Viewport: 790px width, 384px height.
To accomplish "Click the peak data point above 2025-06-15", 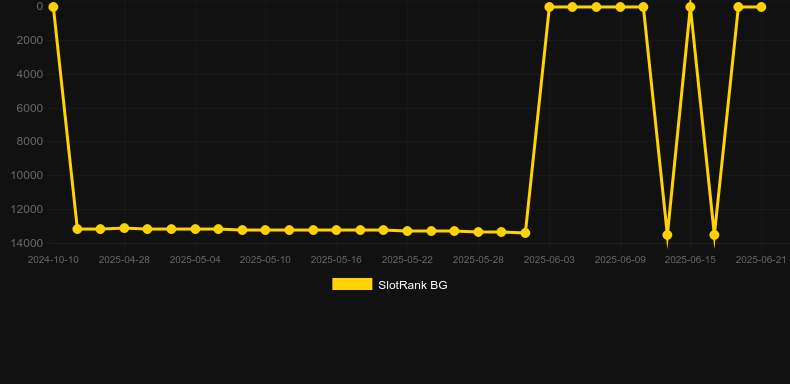I will (x=690, y=7).
